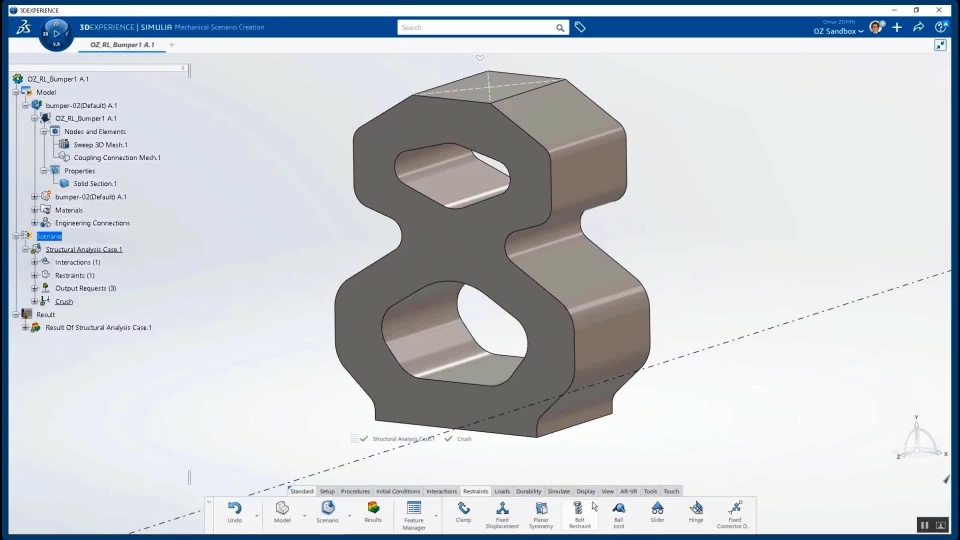The height and width of the screenshot is (540, 960).
Task: Expand the Crush step node
Action: pyautogui.click(x=35, y=301)
